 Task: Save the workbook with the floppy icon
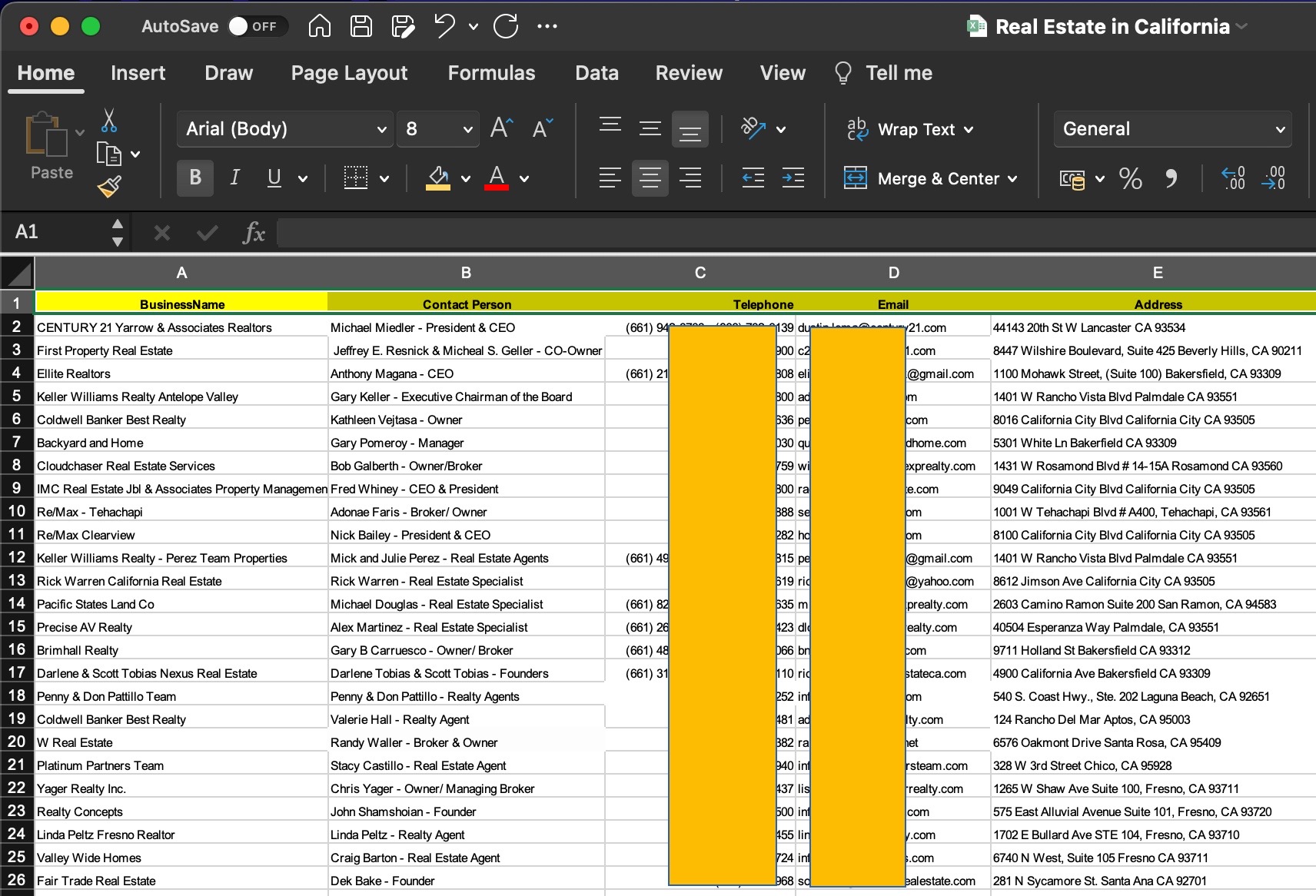tap(361, 26)
